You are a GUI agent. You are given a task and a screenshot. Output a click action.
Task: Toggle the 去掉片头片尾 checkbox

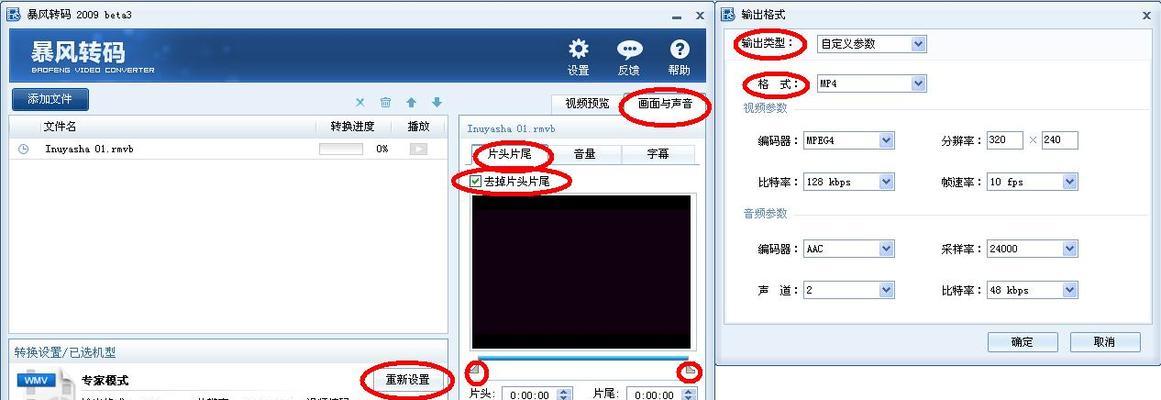pyautogui.click(x=475, y=181)
